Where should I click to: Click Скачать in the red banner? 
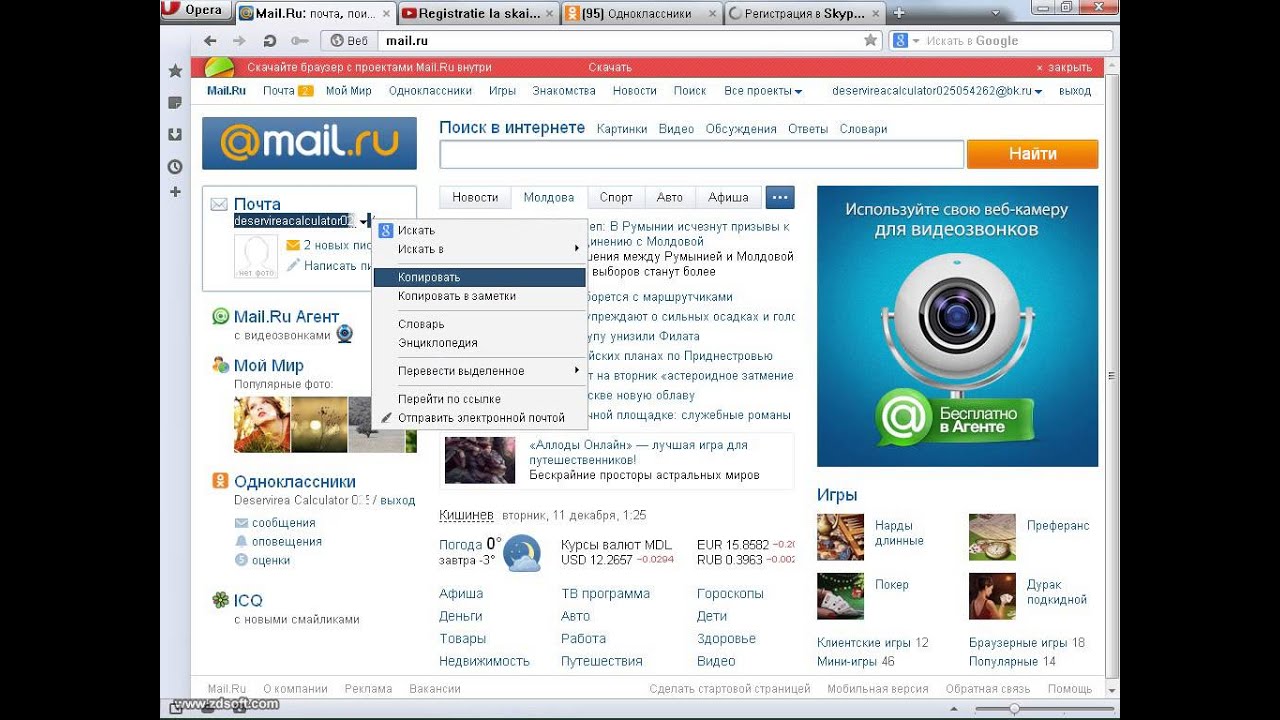(610, 68)
